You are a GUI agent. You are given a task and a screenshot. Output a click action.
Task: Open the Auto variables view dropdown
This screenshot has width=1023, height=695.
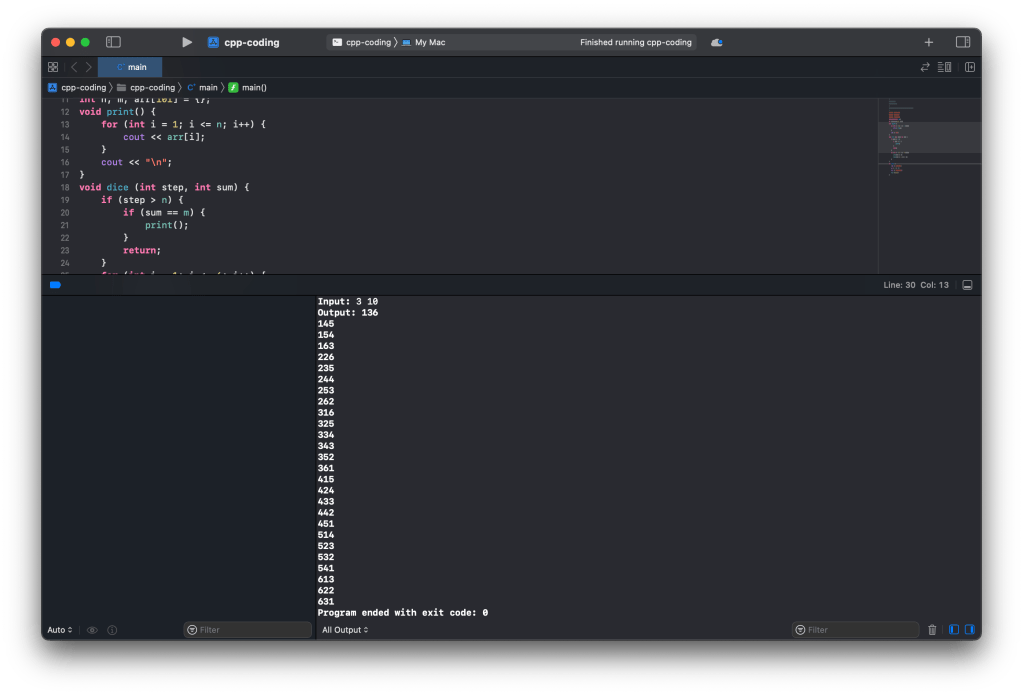59,630
